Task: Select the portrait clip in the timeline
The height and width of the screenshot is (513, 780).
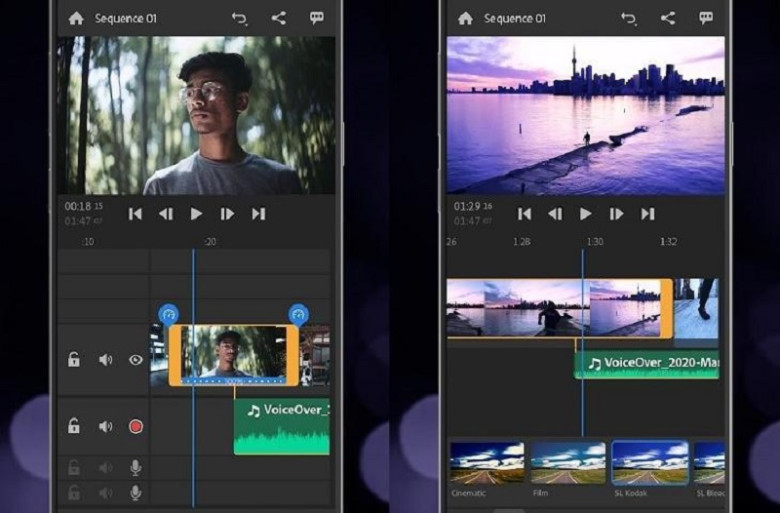Action: [x=234, y=355]
